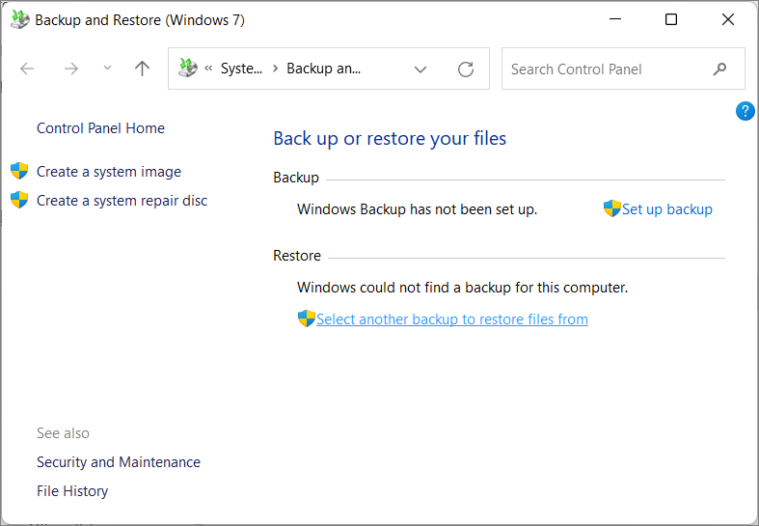759x526 pixels.
Task: Open the recent locations dropdown chevron
Action: coord(107,68)
